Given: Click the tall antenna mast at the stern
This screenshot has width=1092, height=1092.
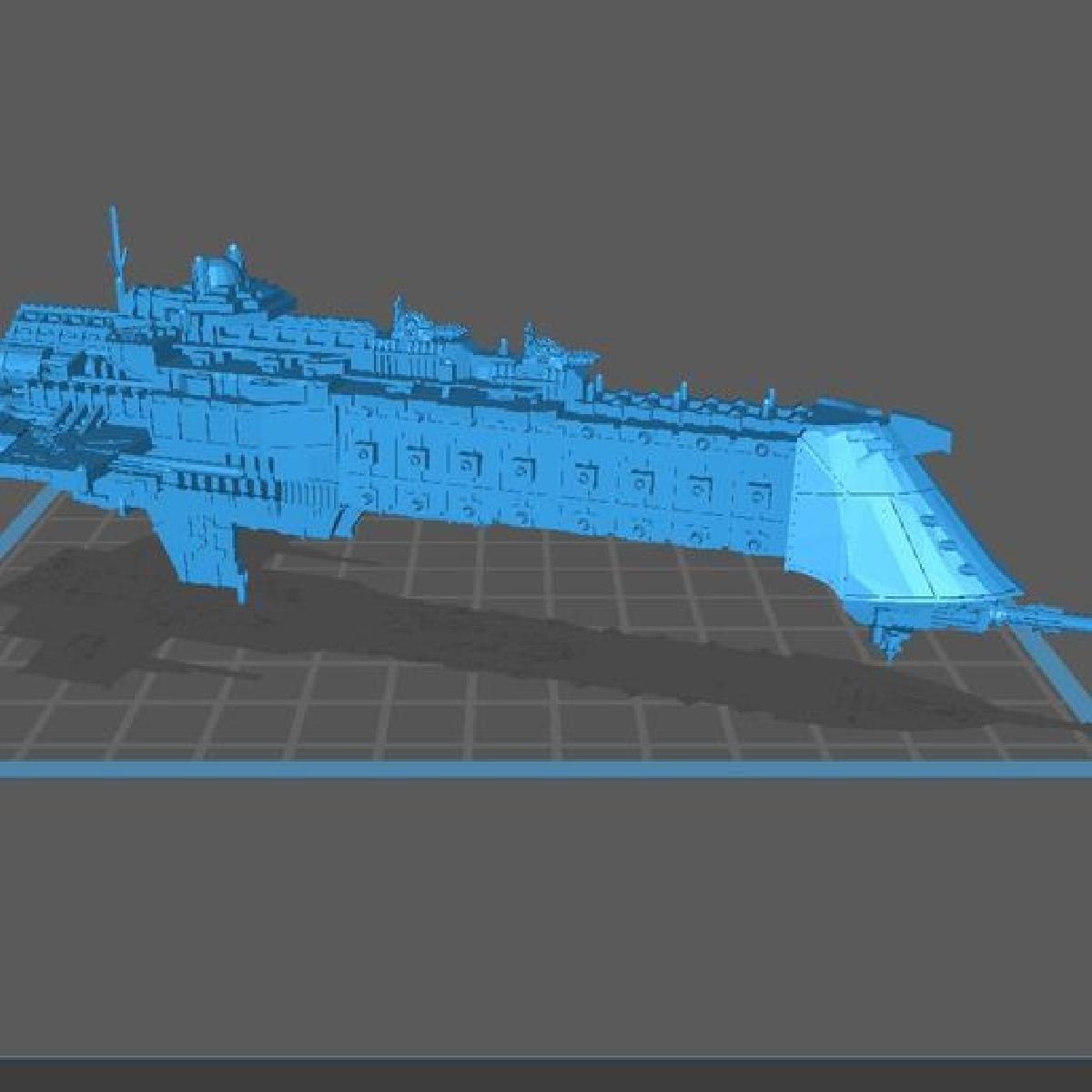Looking at the screenshot, I should (116, 246).
